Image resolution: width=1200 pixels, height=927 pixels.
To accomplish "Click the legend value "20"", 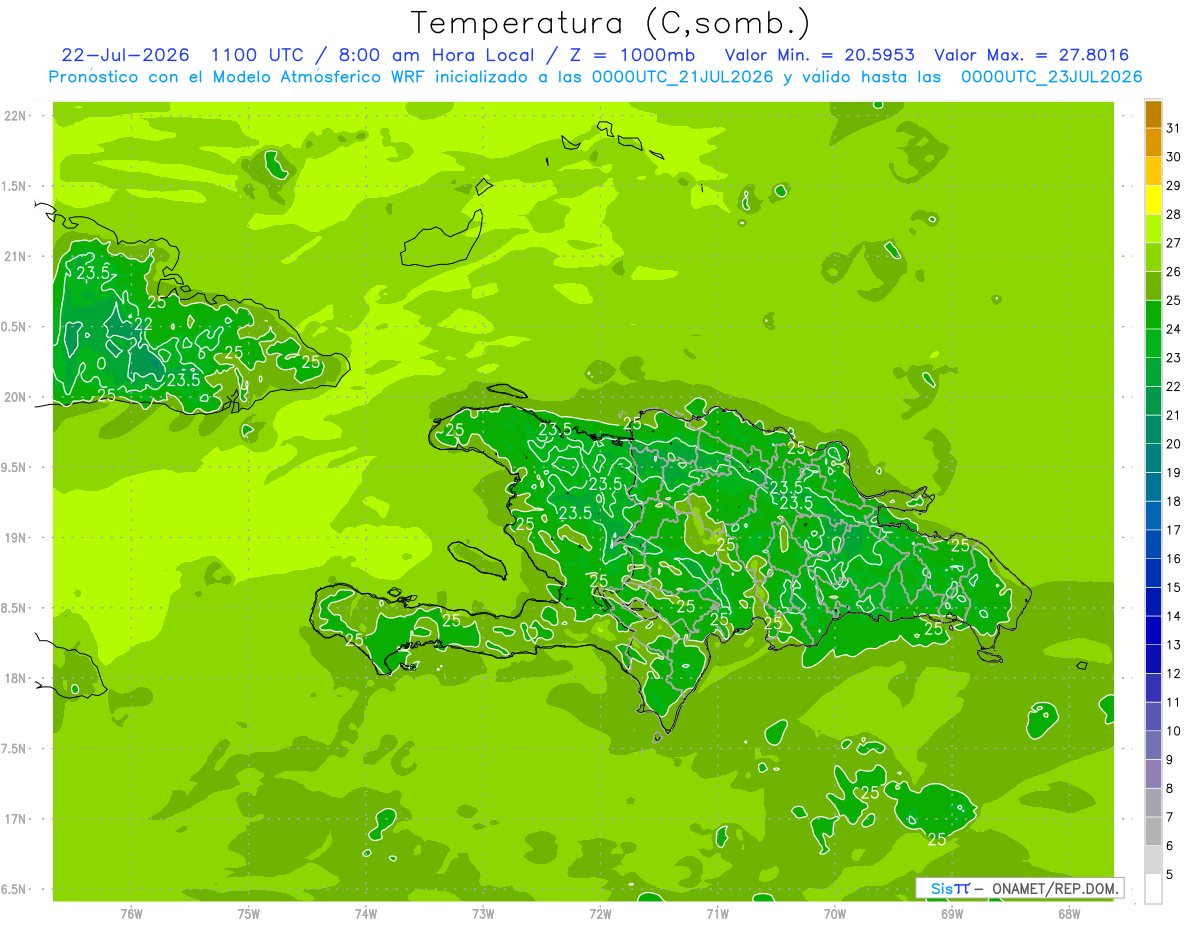I will (x=1174, y=443).
